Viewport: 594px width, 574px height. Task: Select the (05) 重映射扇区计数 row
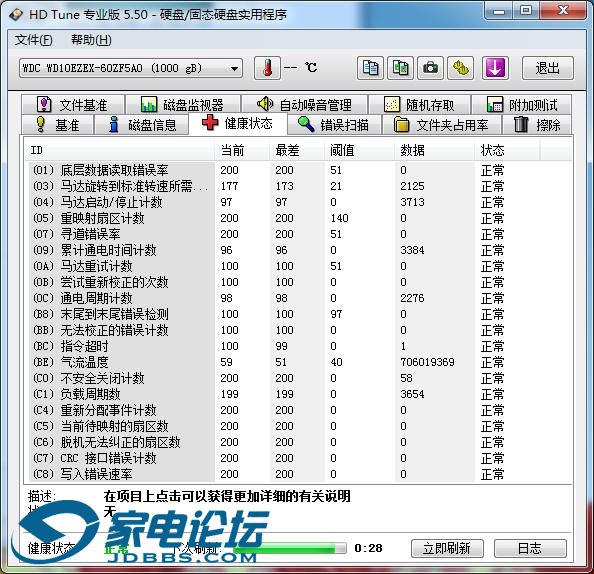tap(297, 218)
